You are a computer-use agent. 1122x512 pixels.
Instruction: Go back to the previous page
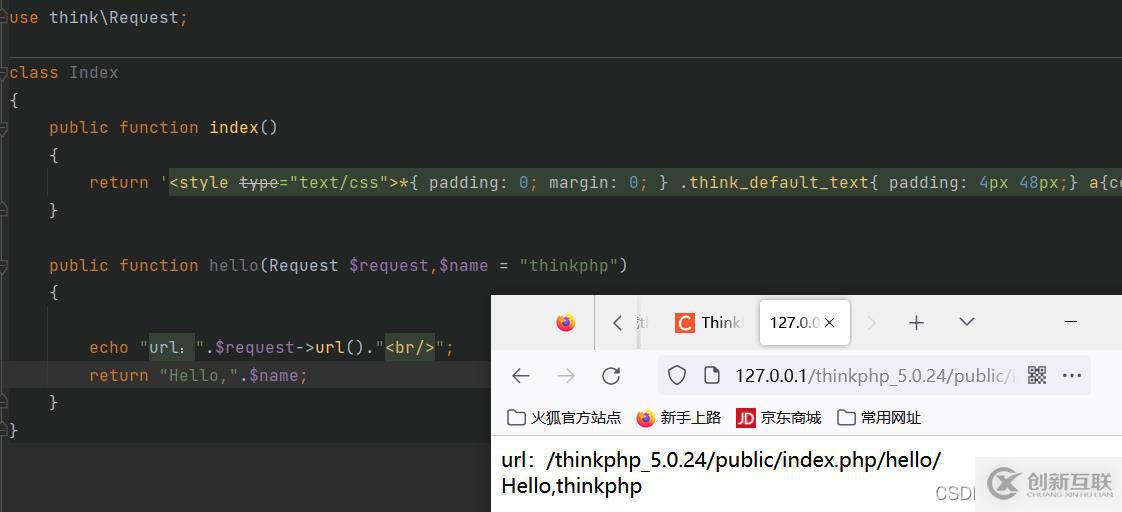pos(521,375)
